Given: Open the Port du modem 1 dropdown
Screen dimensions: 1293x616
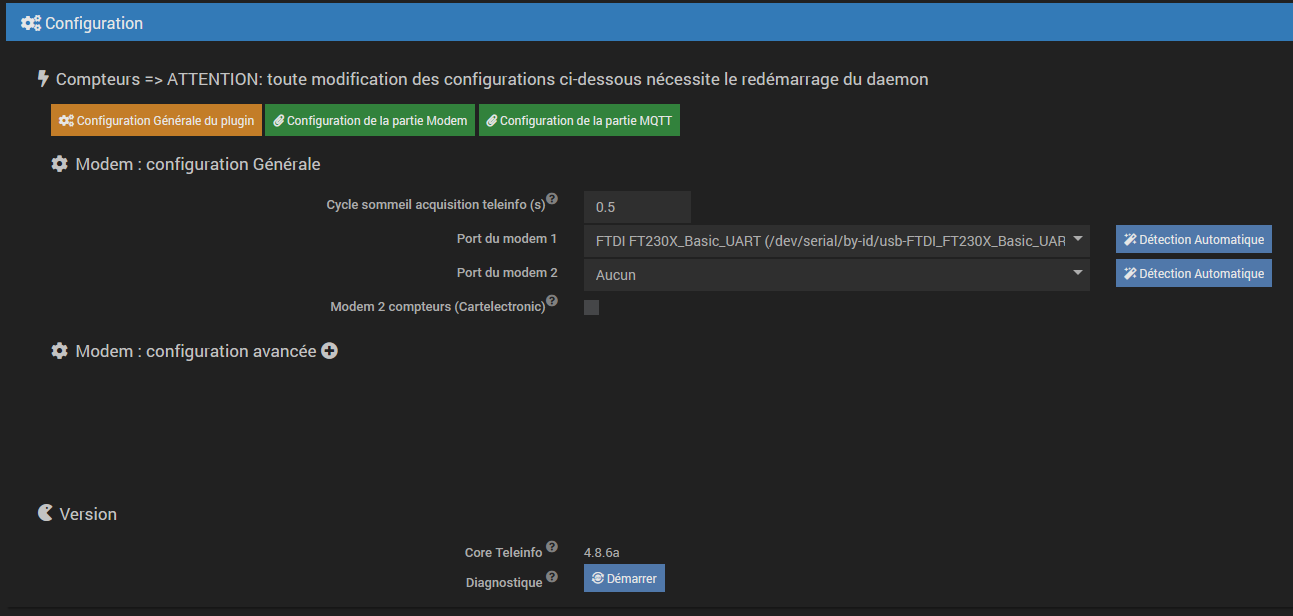Looking at the screenshot, I should 836,240.
